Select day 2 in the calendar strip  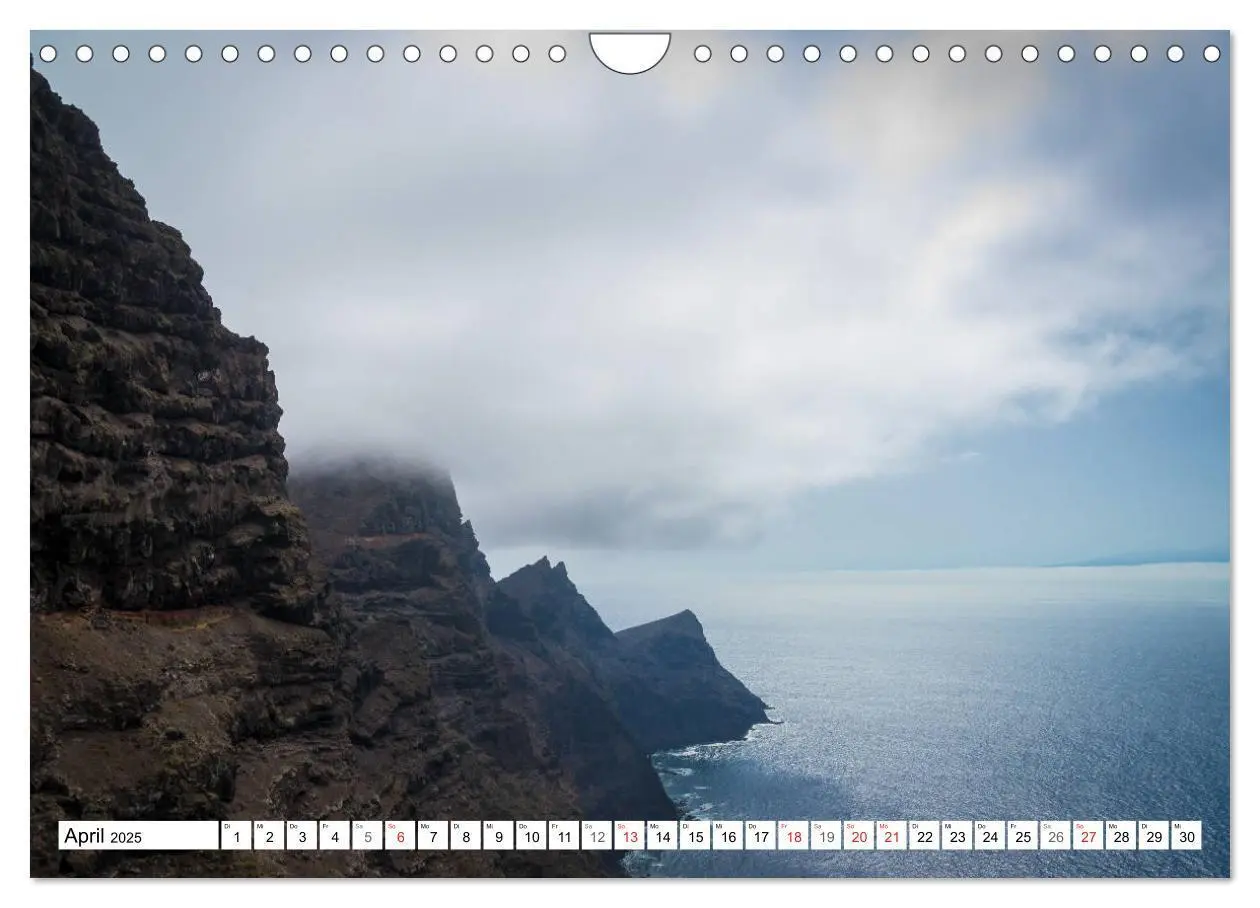[x=269, y=836]
